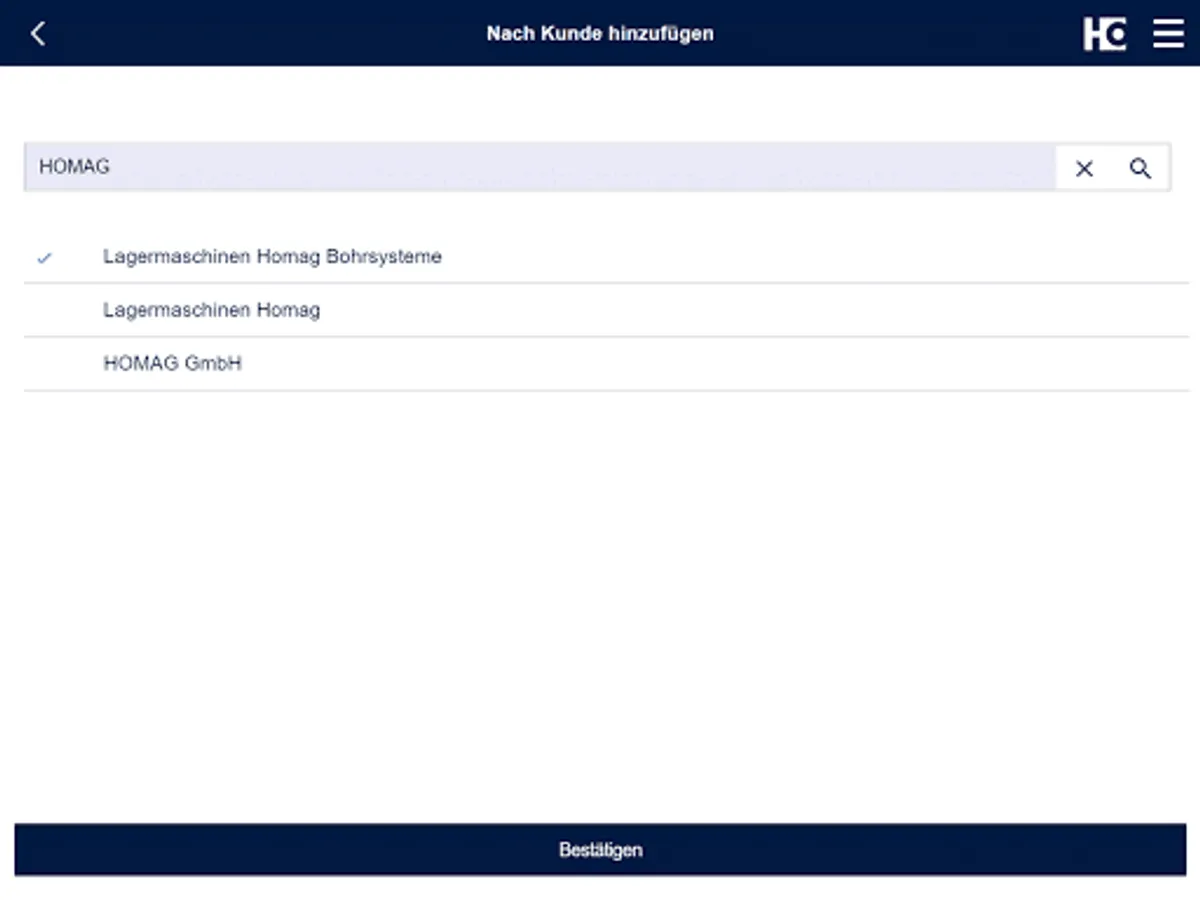Click the search field containing HOMAG
The height and width of the screenshot is (900, 1200).
click(540, 167)
